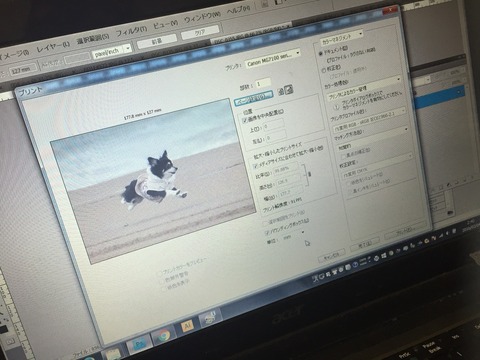Viewport: 480px width, 360px height.
Task: Open Google Chrome from the taskbar
Action: pyautogui.click(x=163, y=335)
